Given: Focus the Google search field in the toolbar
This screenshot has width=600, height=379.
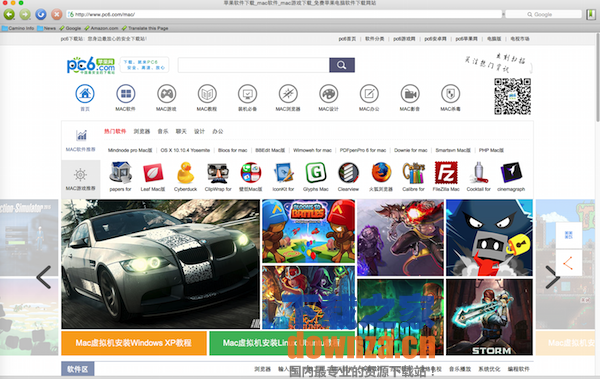Looking at the screenshot, I should click(543, 15).
